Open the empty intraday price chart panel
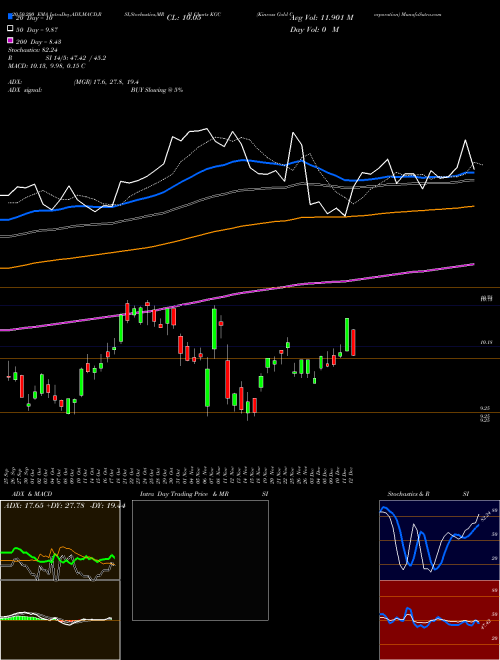Viewport: 500px width, 660px height. [x=200, y=560]
